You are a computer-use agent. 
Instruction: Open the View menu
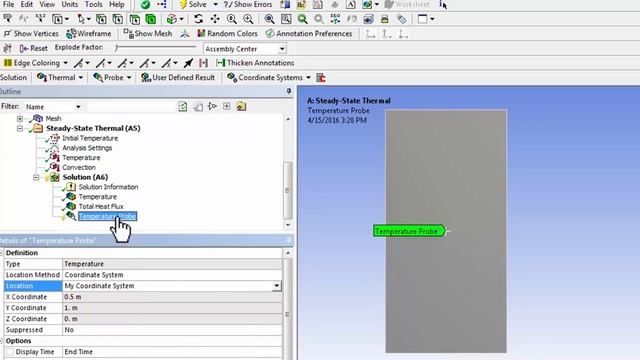[x=47, y=4]
